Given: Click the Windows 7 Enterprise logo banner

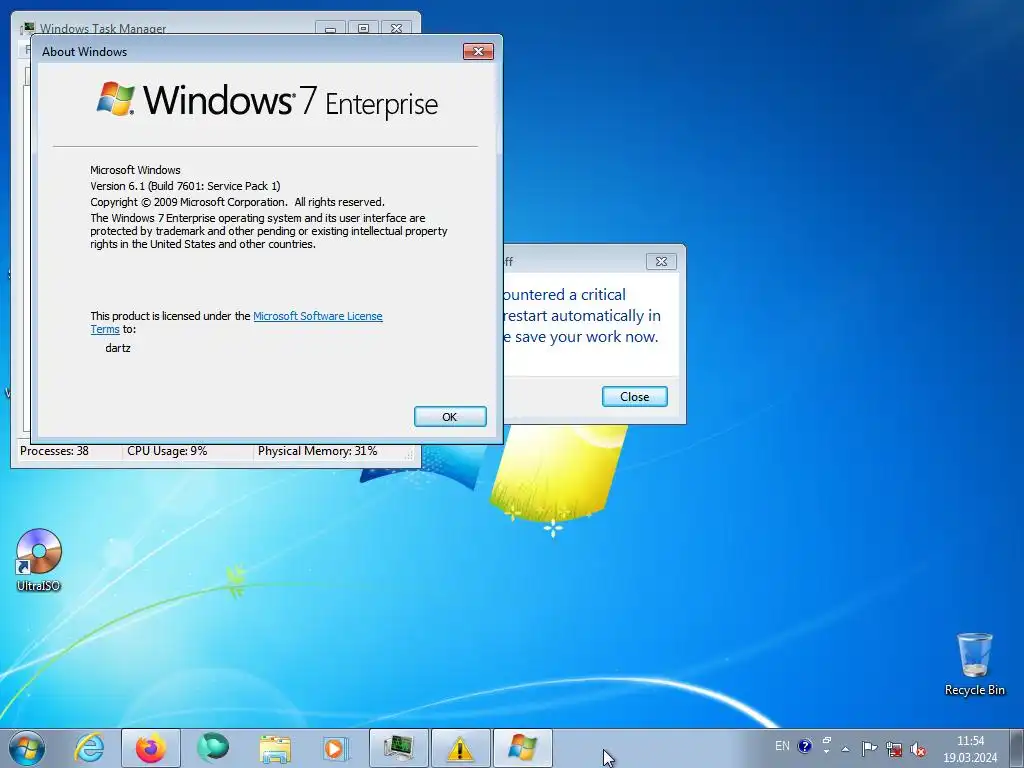Looking at the screenshot, I should pos(267,101).
